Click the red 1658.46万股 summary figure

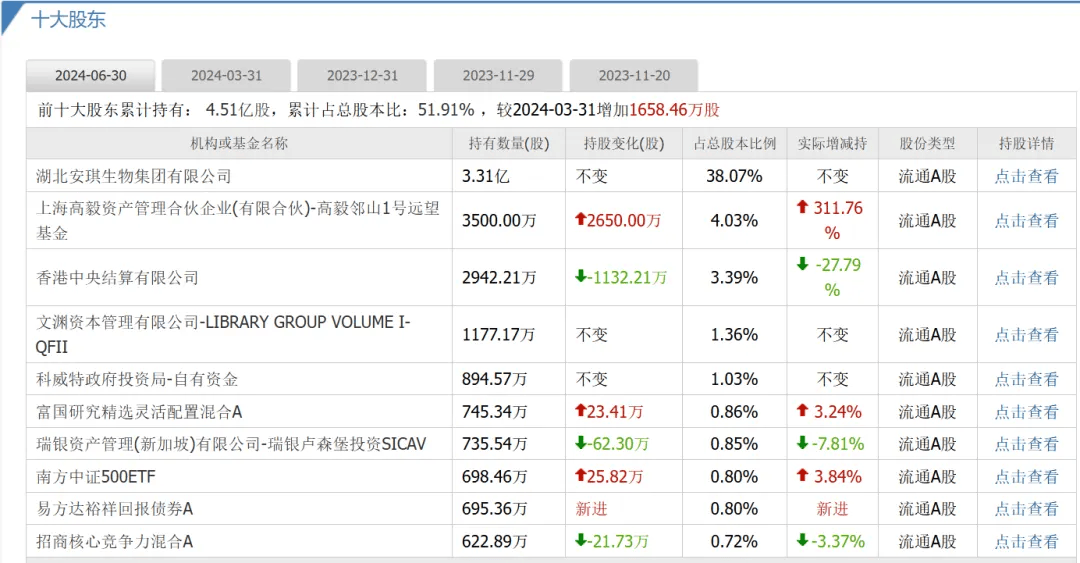pyautogui.click(x=674, y=110)
